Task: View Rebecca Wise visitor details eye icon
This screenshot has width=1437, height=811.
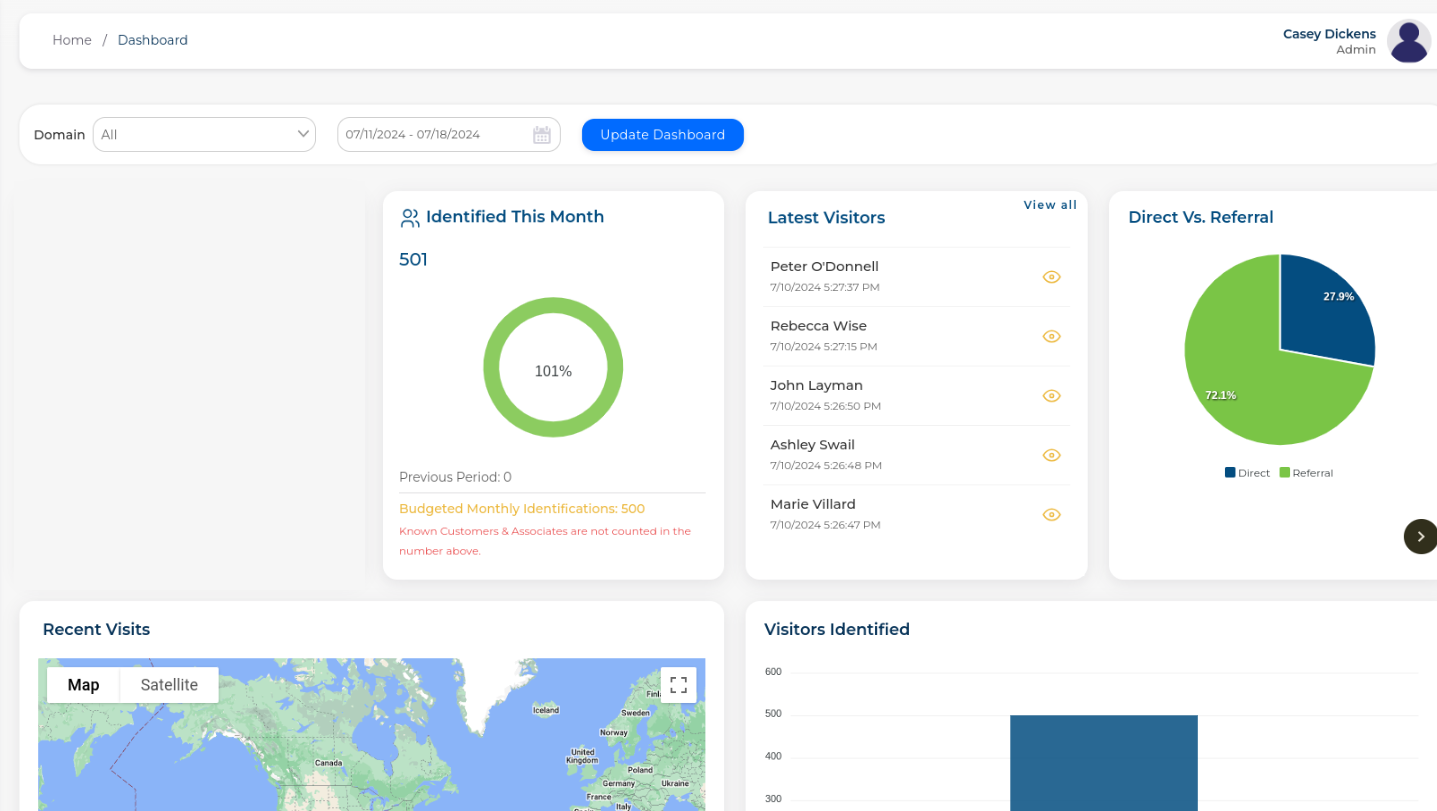Action: point(1051,336)
